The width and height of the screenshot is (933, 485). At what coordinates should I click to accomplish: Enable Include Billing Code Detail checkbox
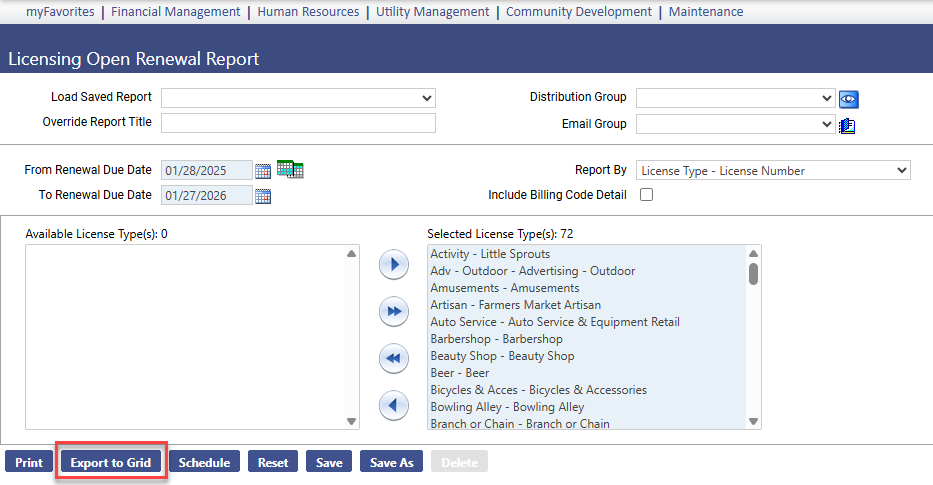(x=646, y=195)
